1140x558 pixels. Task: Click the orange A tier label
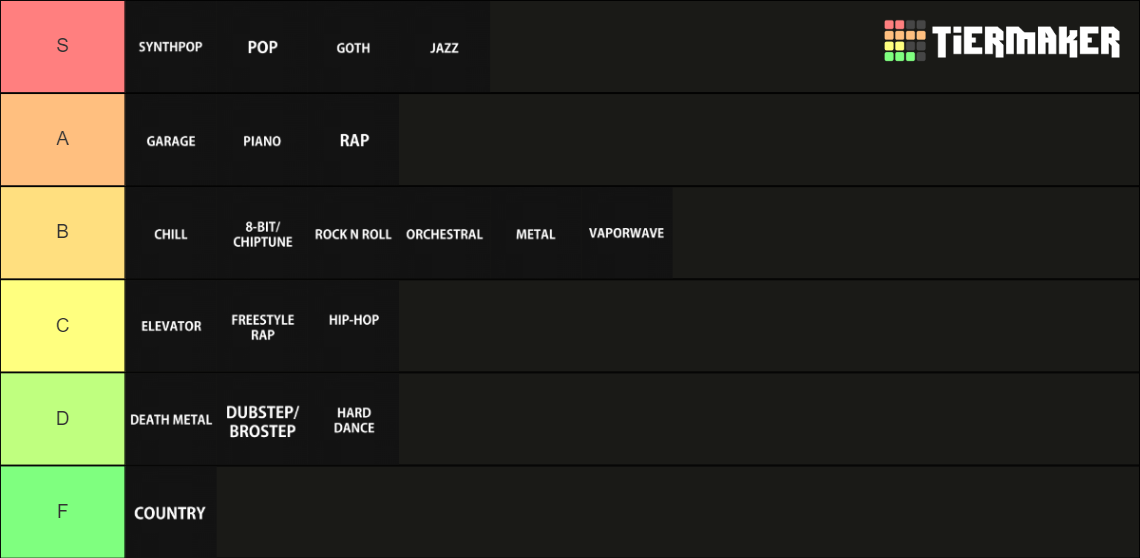click(x=62, y=139)
